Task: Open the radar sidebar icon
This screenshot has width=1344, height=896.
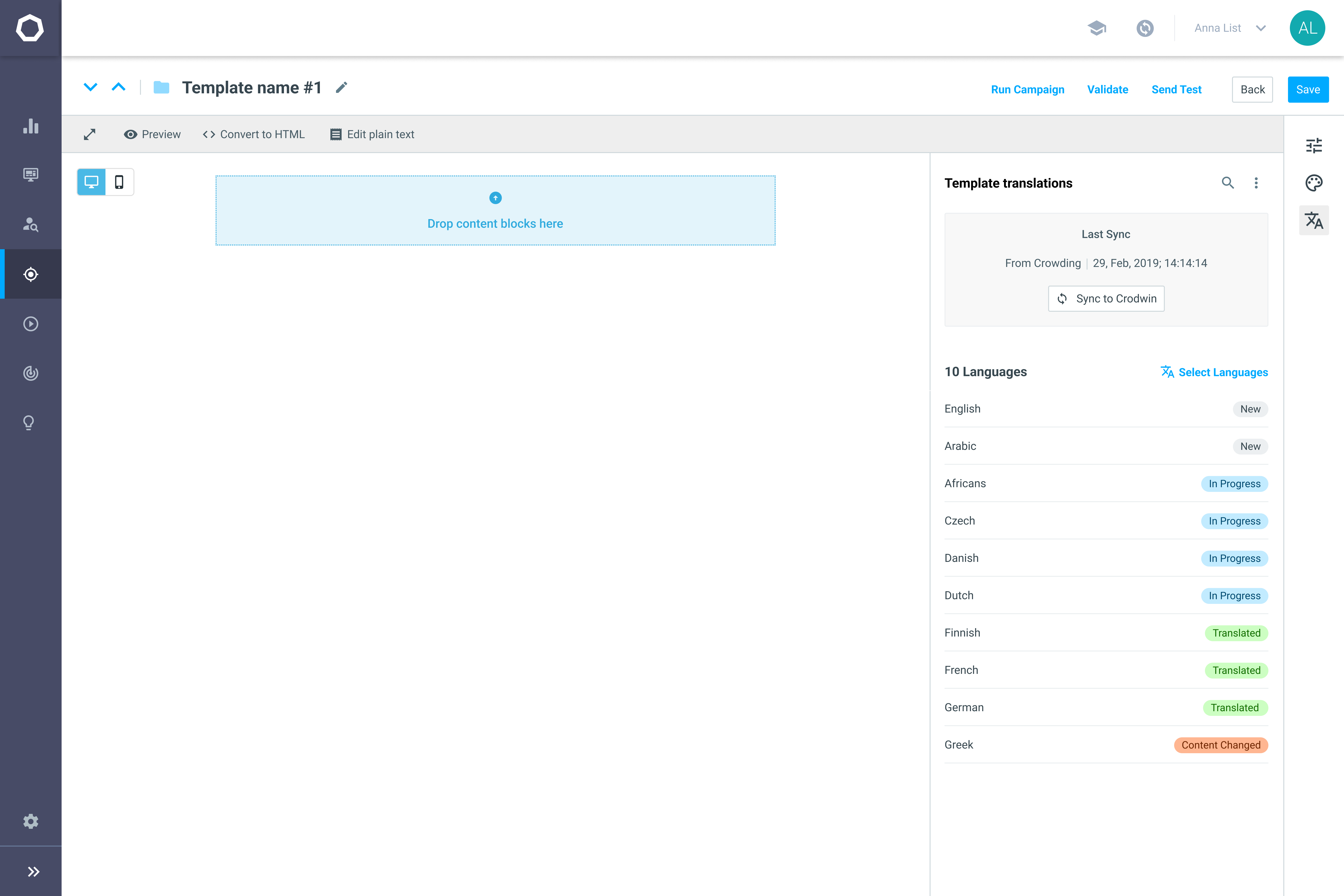Action: [31, 373]
